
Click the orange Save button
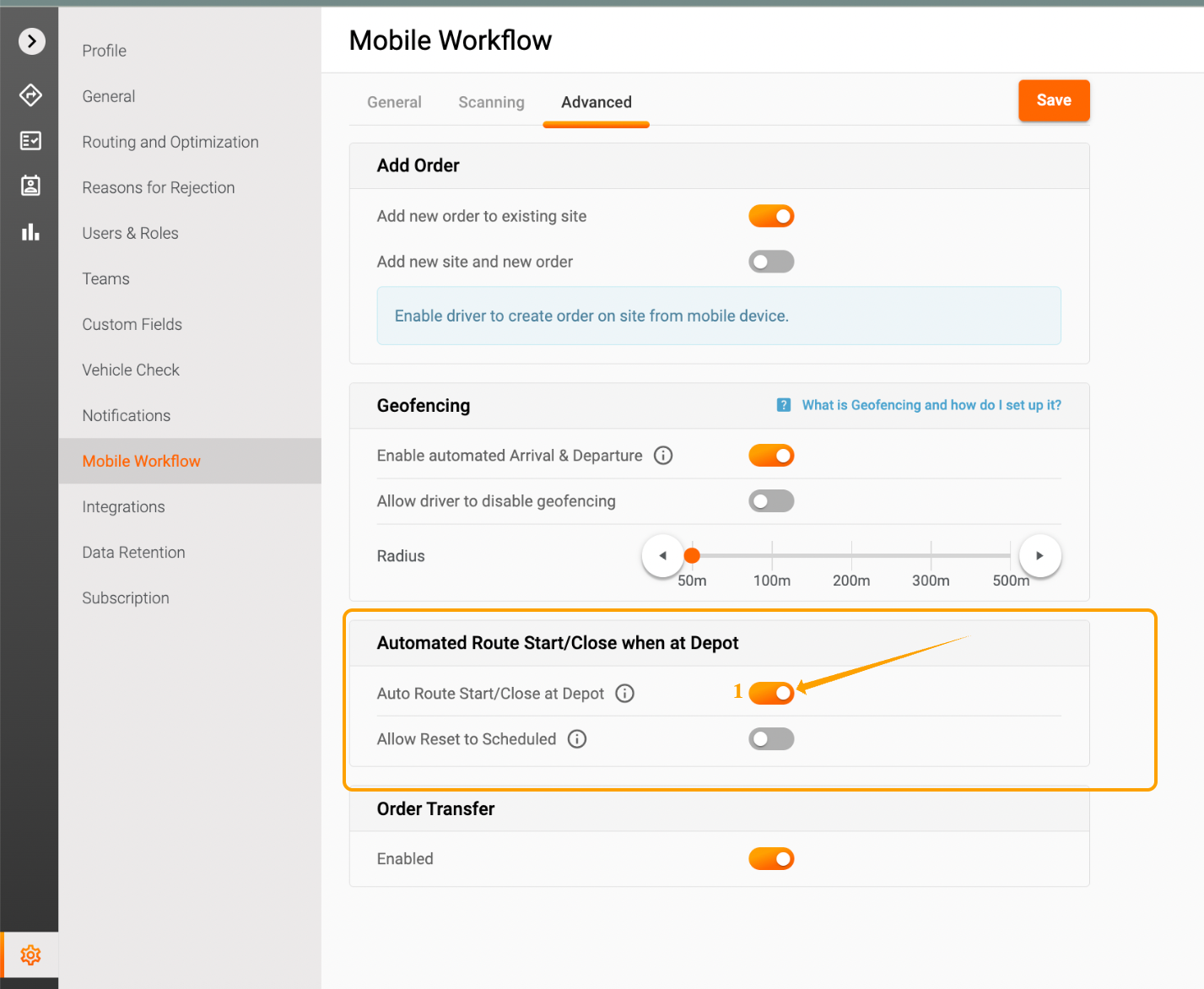tap(1054, 100)
